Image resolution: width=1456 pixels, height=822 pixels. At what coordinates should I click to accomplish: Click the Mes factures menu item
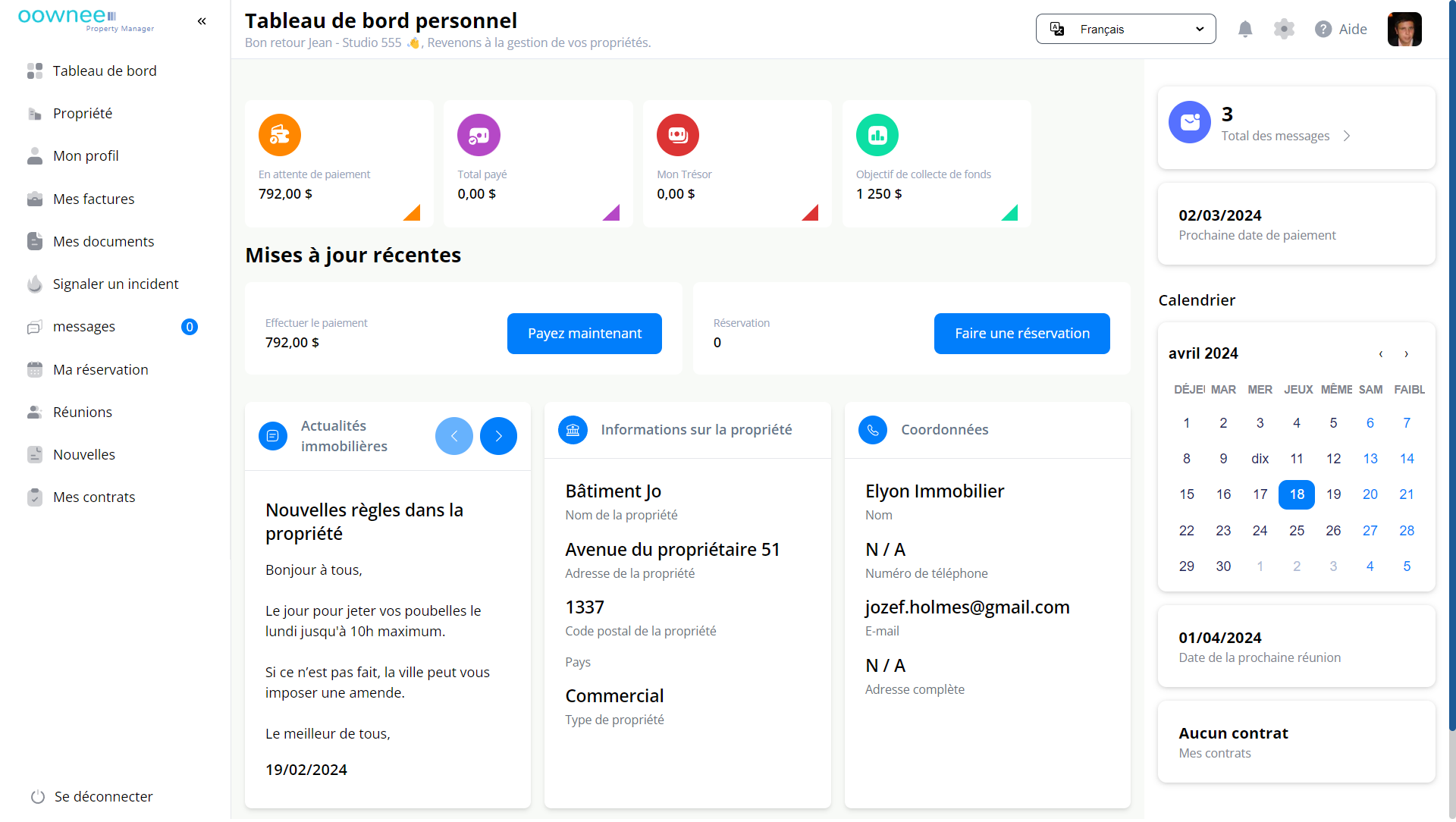click(x=93, y=199)
